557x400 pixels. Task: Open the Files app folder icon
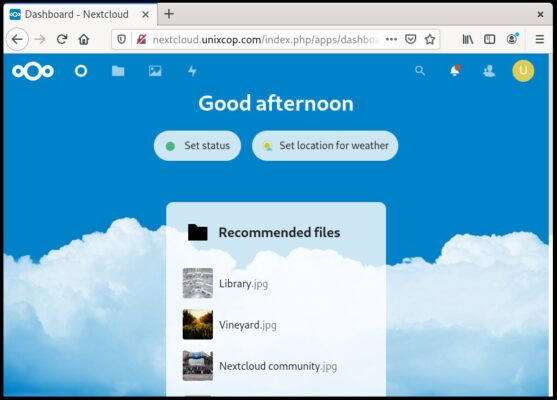118,71
